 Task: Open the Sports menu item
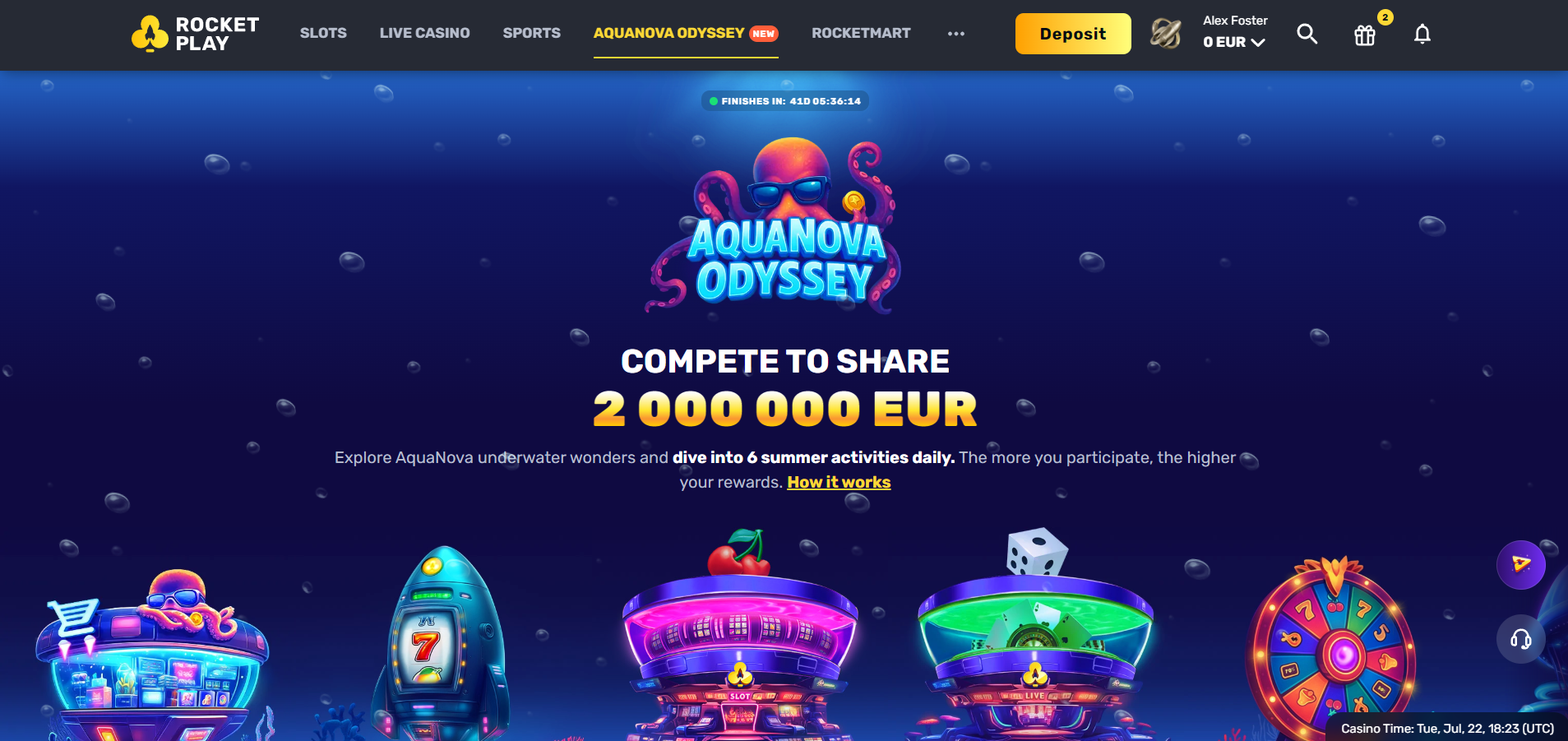531,33
